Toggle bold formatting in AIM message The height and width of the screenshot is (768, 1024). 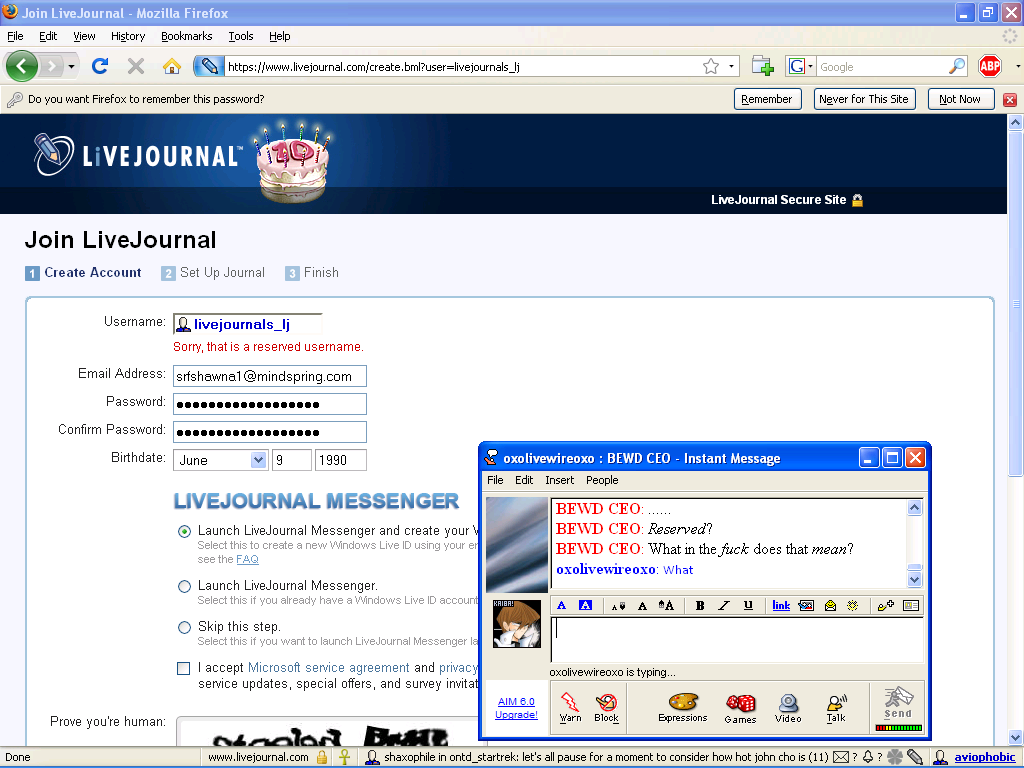pos(700,605)
